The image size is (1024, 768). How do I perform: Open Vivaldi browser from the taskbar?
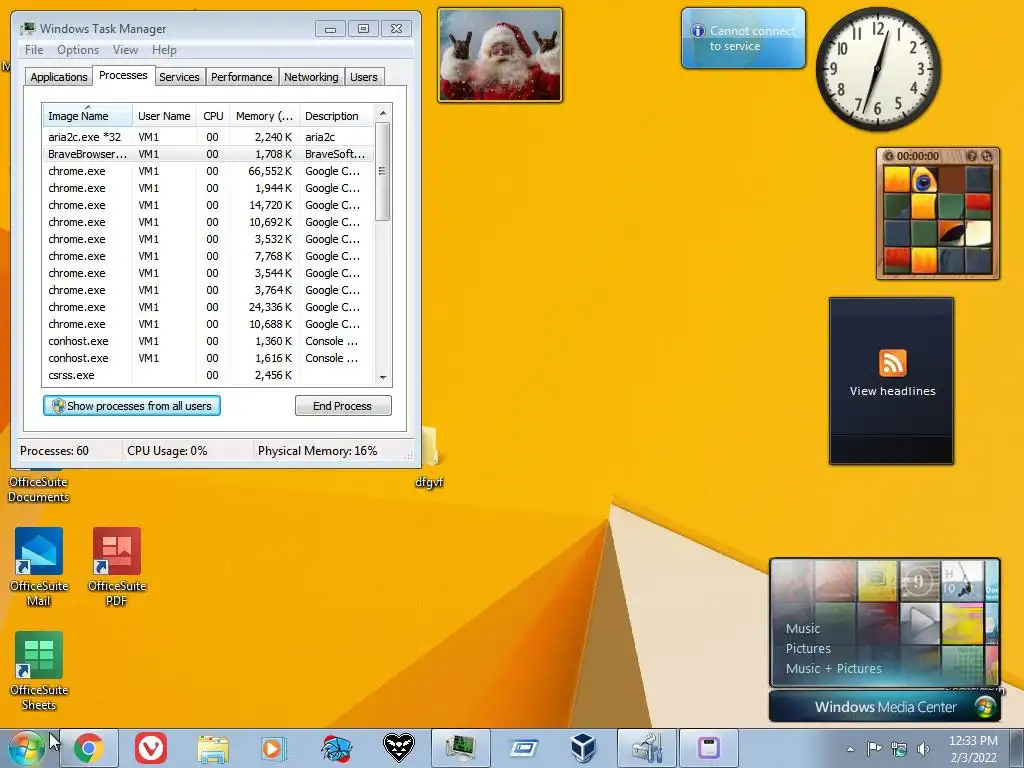pyautogui.click(x=151, y=748)
